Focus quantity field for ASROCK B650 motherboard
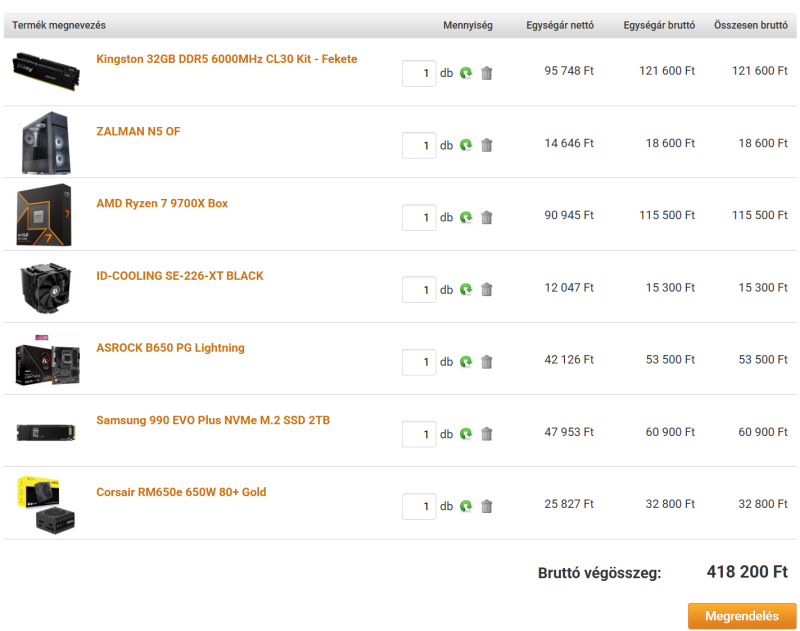The width and height of the screenshot is (800, 631). (419, 362)
